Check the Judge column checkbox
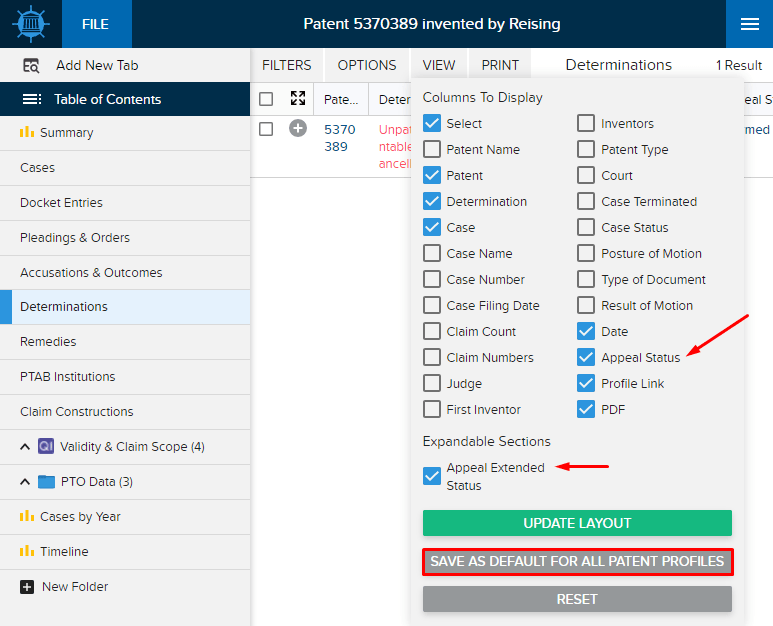Image resolution: width=773 pixels, height=626 pixels. pyautogui.click(x=432, y=383)
